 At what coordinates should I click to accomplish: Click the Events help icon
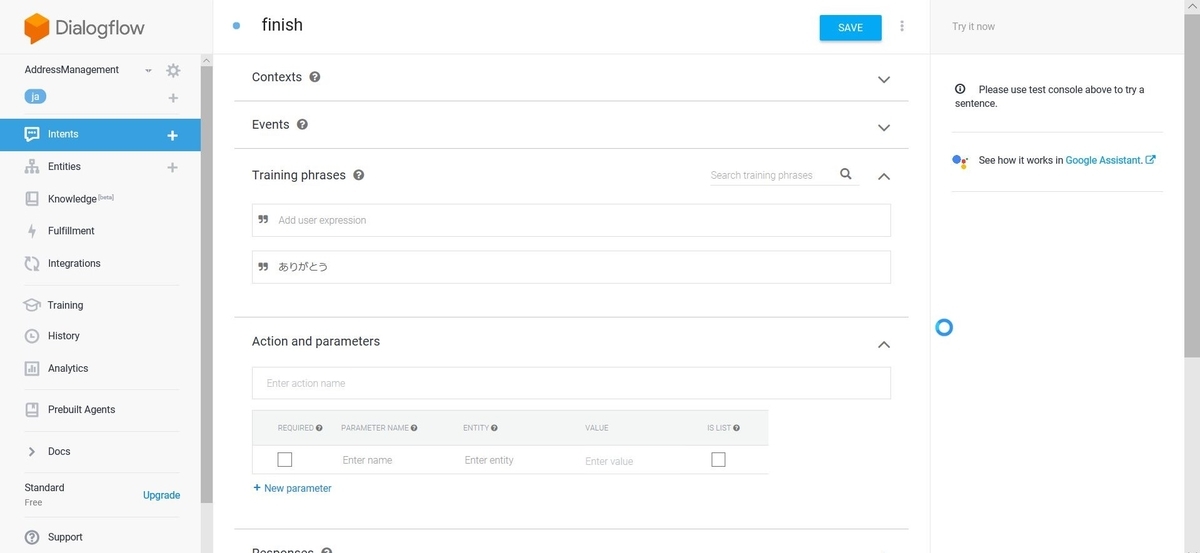coord(302,125)
